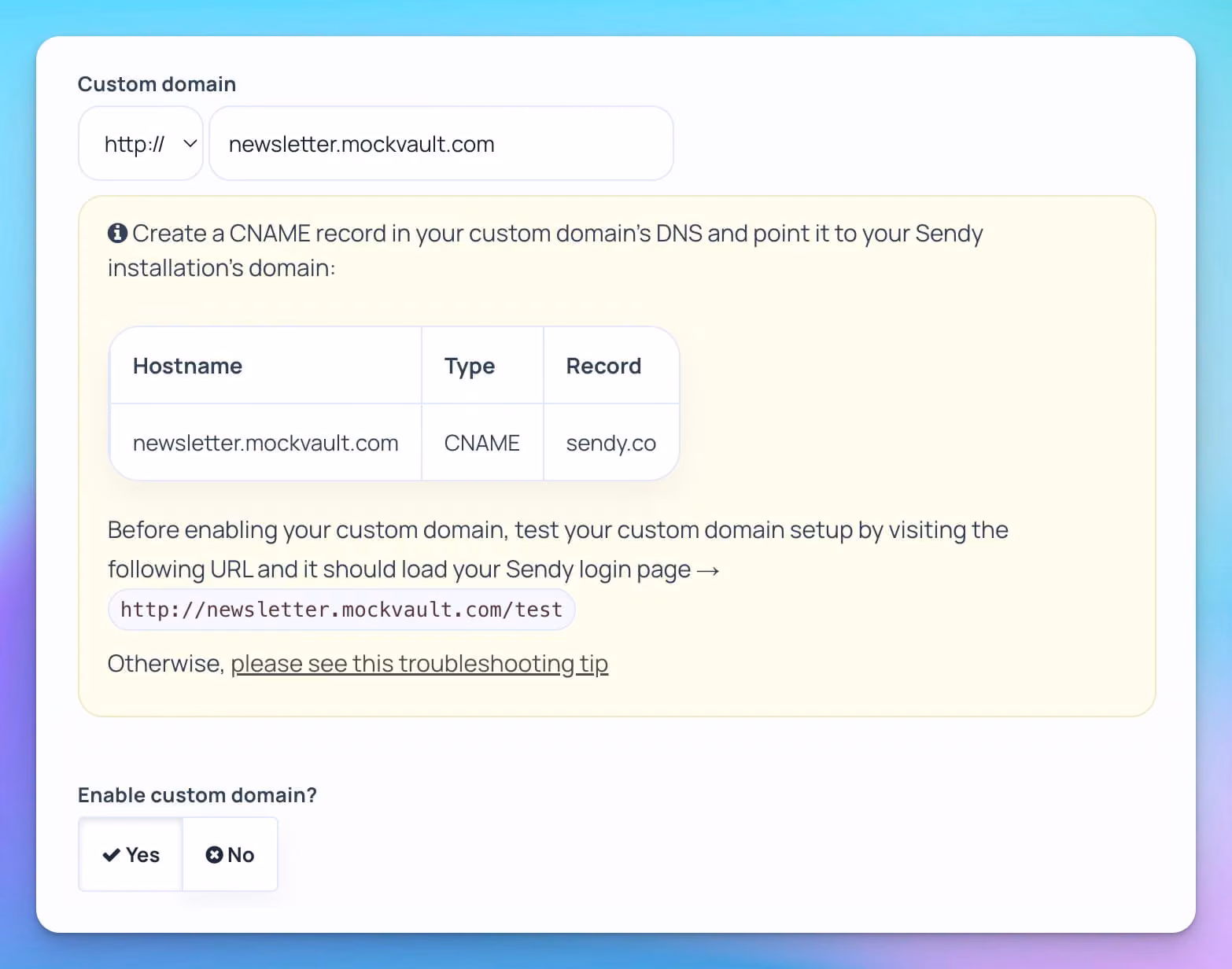Open the http:// protocol dropdown
Image resolution: width=1232 pixels, height=969 pixels.
[141, 144]
